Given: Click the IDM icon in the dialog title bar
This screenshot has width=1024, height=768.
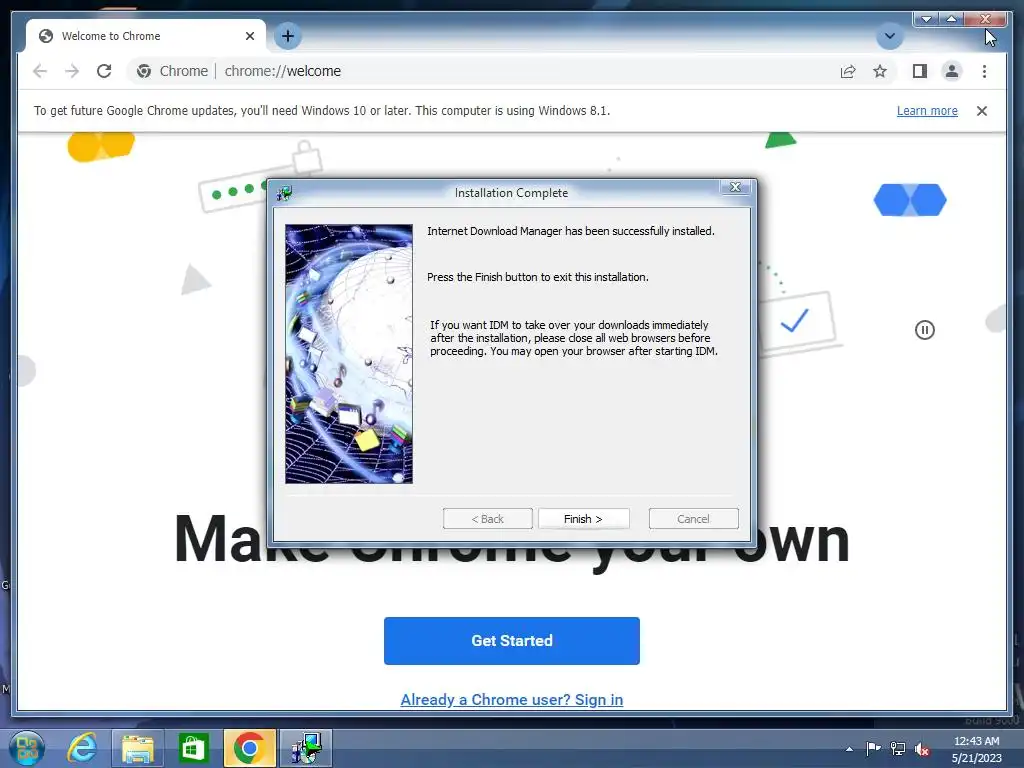Looking at the screenshot, I should click(284, 193).
